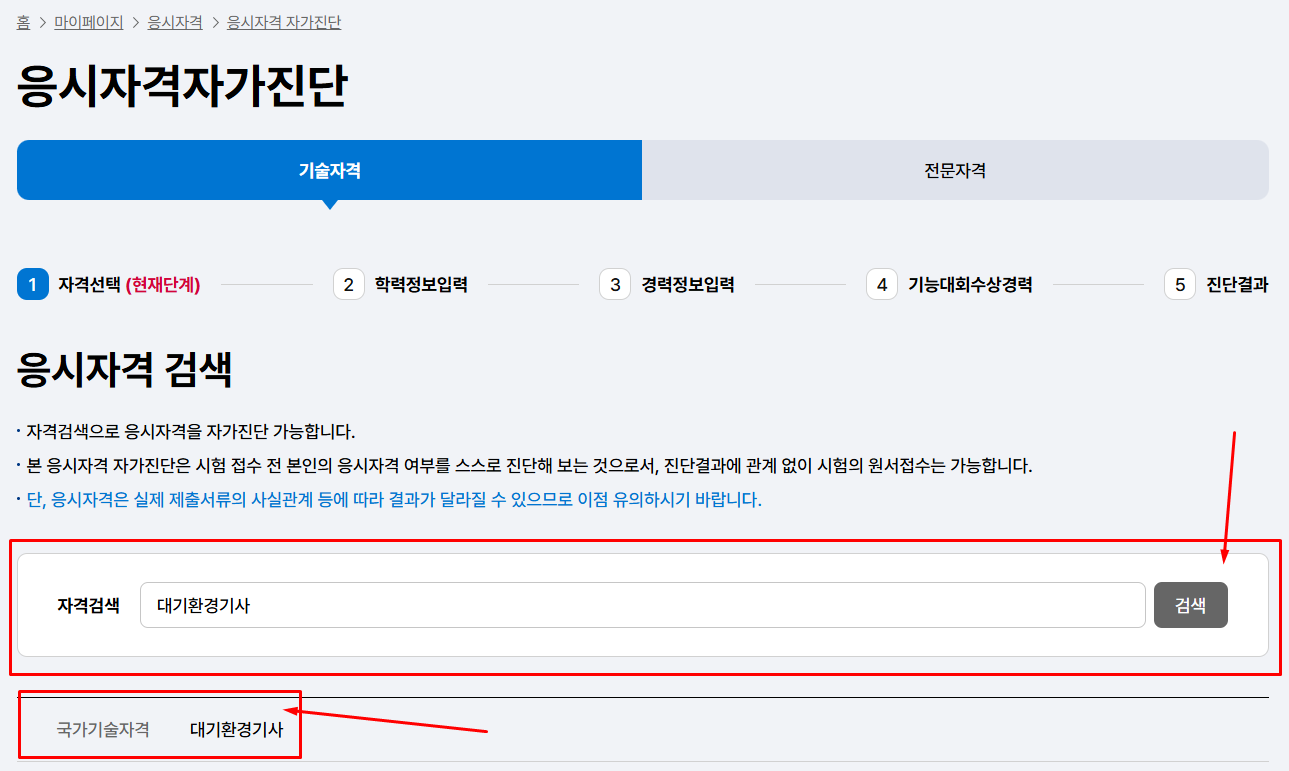Select the 기술자격 tab
1289x771 pixels.
[x=328, y=170]
